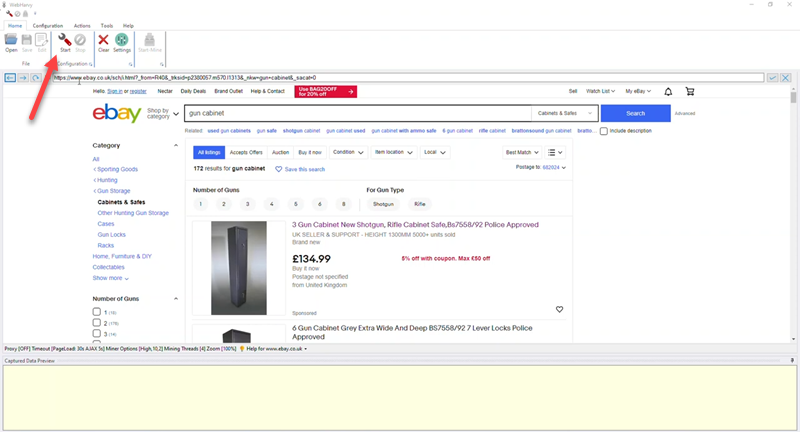Open the eBay shopping cart icon
800x432 pixels.
(x=689, y=91)
